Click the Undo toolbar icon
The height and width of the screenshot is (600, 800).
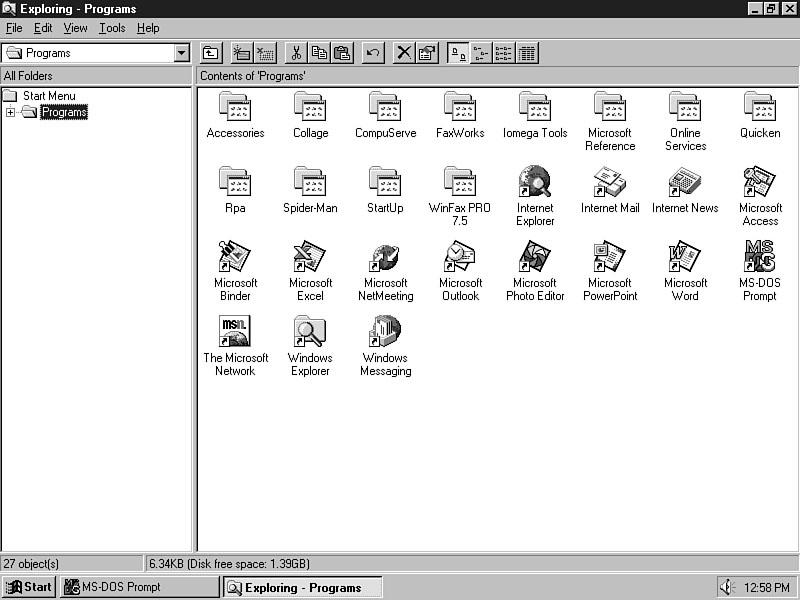click(x=373, y=53)
